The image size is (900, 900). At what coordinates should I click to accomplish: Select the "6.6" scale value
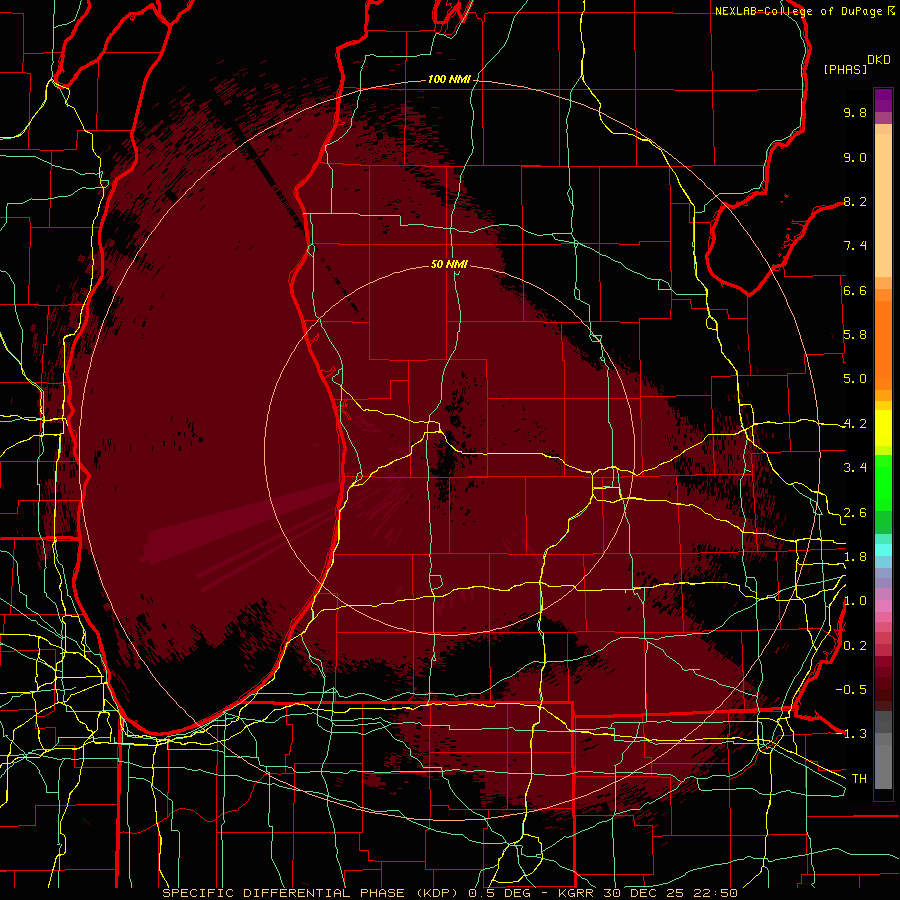point(855,290)
